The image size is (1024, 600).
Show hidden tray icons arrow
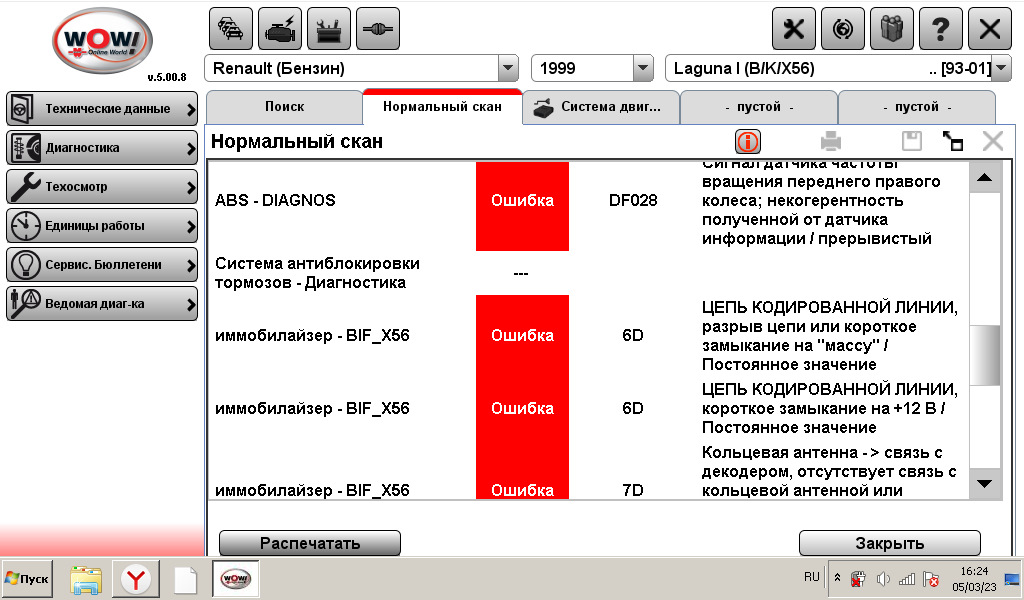click(837, 578)
